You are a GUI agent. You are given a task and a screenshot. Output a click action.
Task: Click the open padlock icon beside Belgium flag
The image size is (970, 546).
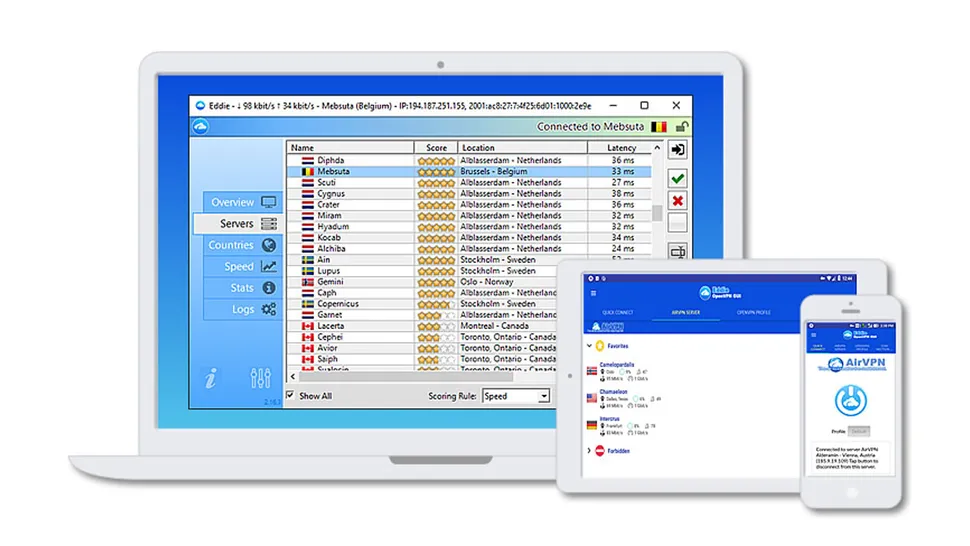pos(681,127)
